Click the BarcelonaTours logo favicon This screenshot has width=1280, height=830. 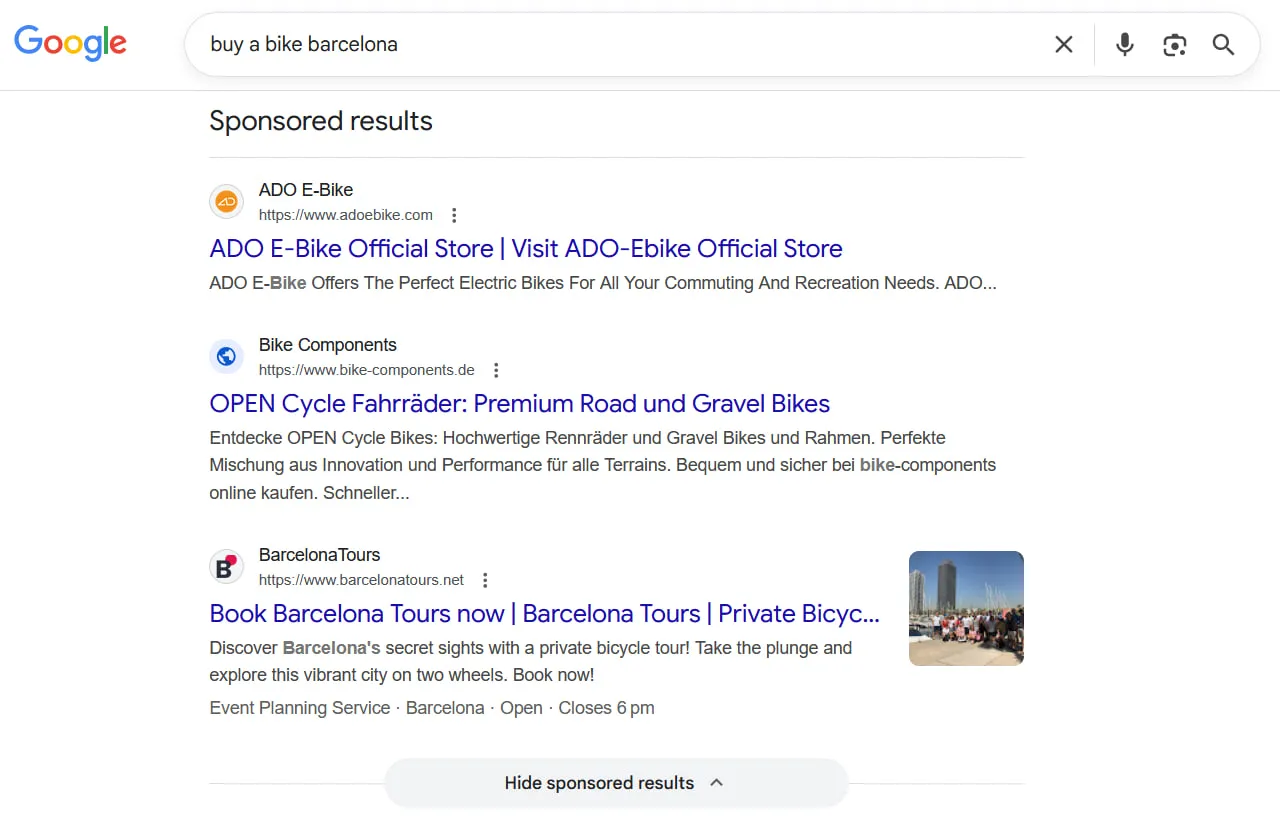pos(226,566)
